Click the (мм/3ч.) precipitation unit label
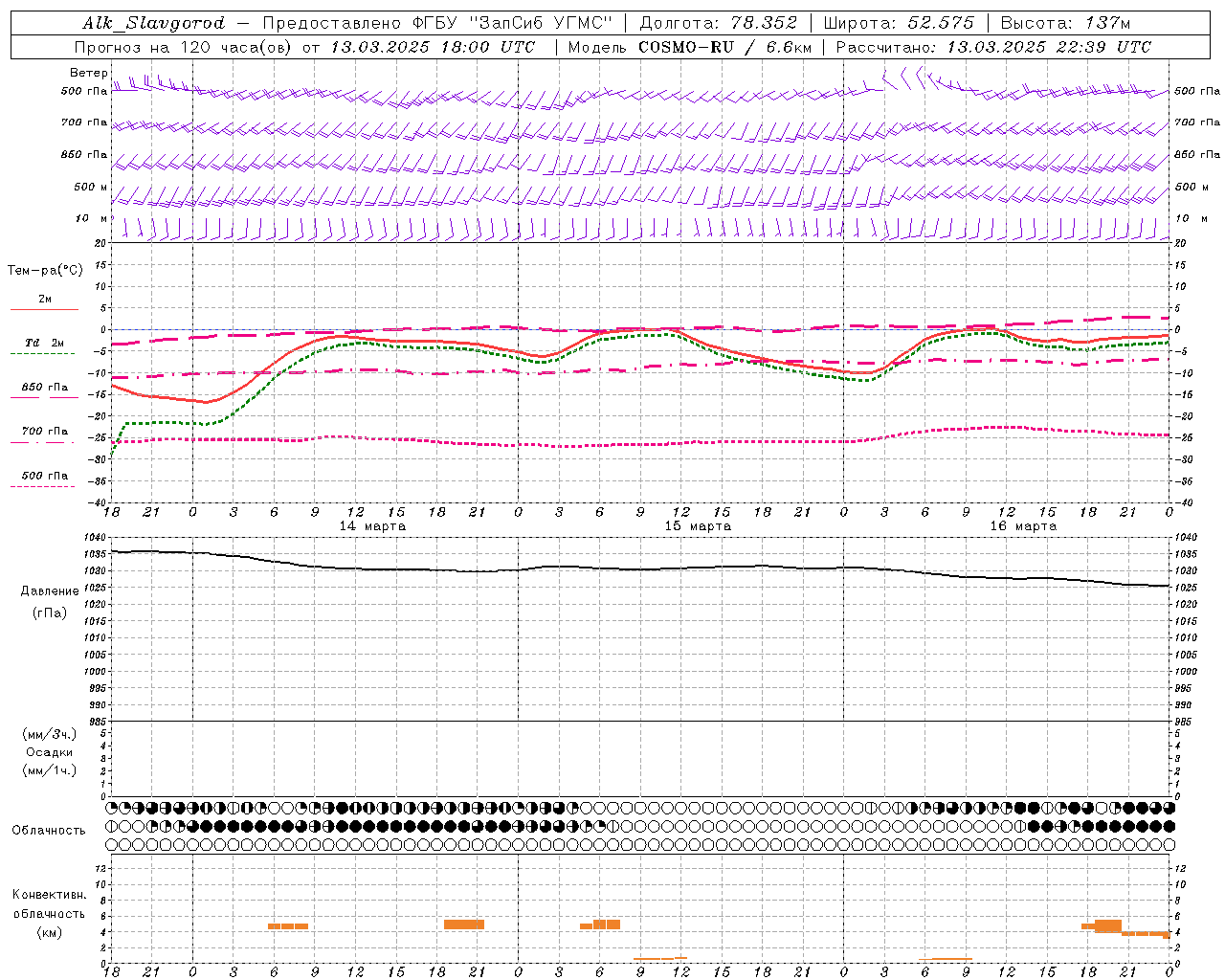Image resolution: width=1225 pixels, height=980 pixels. point(50,734)
